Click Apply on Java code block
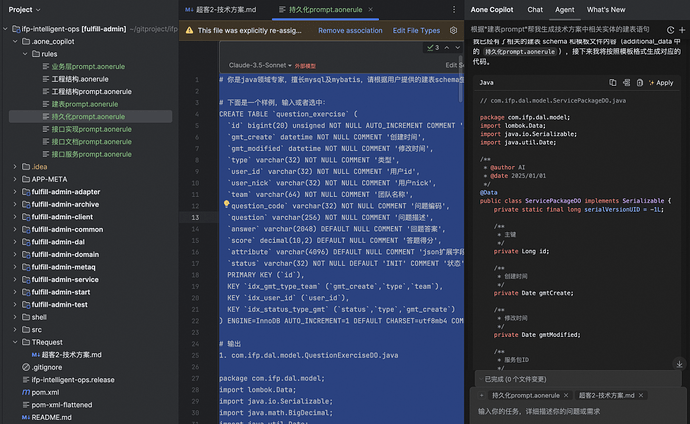 (x=661, y=83)
